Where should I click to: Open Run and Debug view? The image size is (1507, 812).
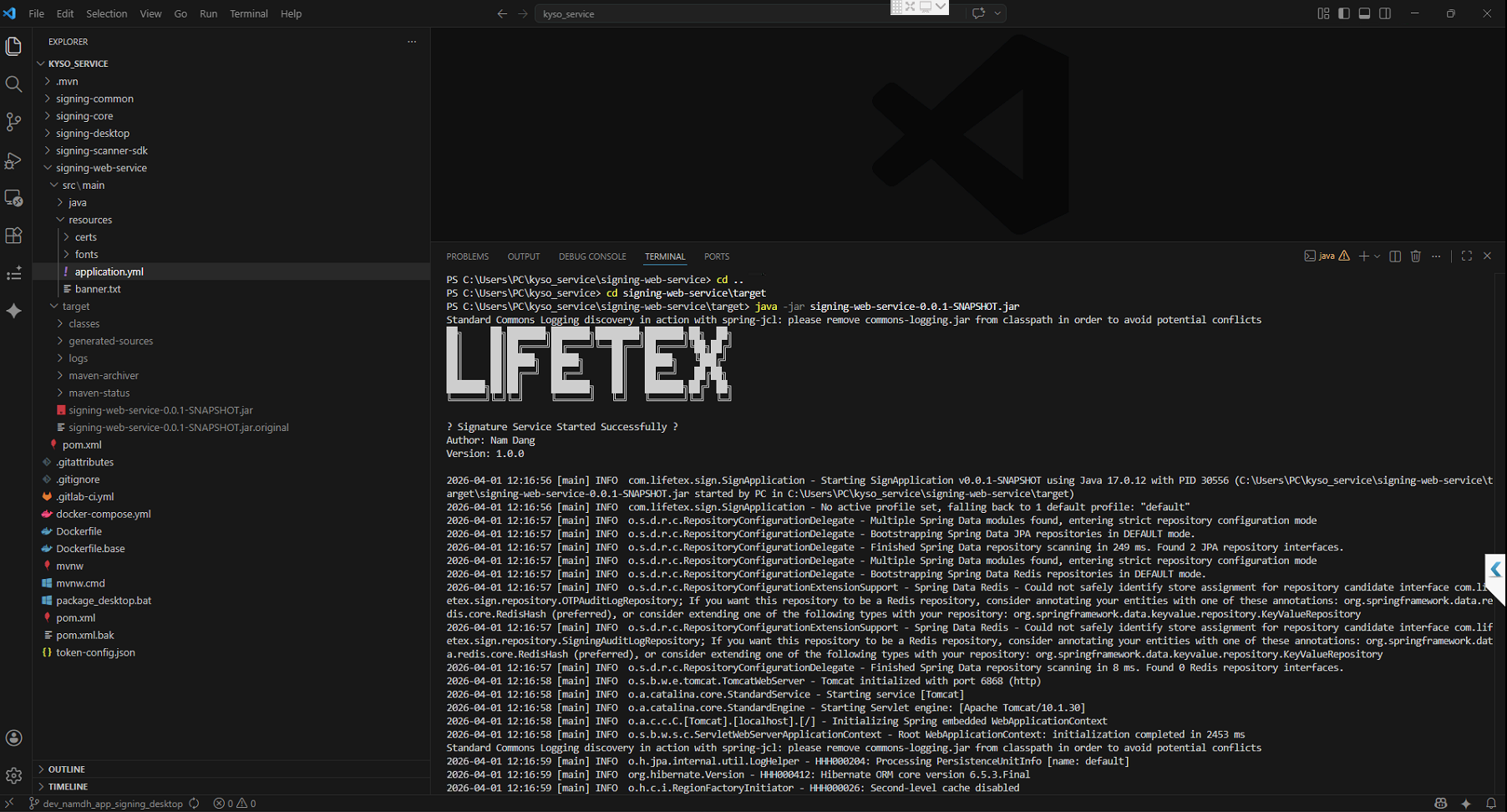pyautogui.click(x=13, y=160)
